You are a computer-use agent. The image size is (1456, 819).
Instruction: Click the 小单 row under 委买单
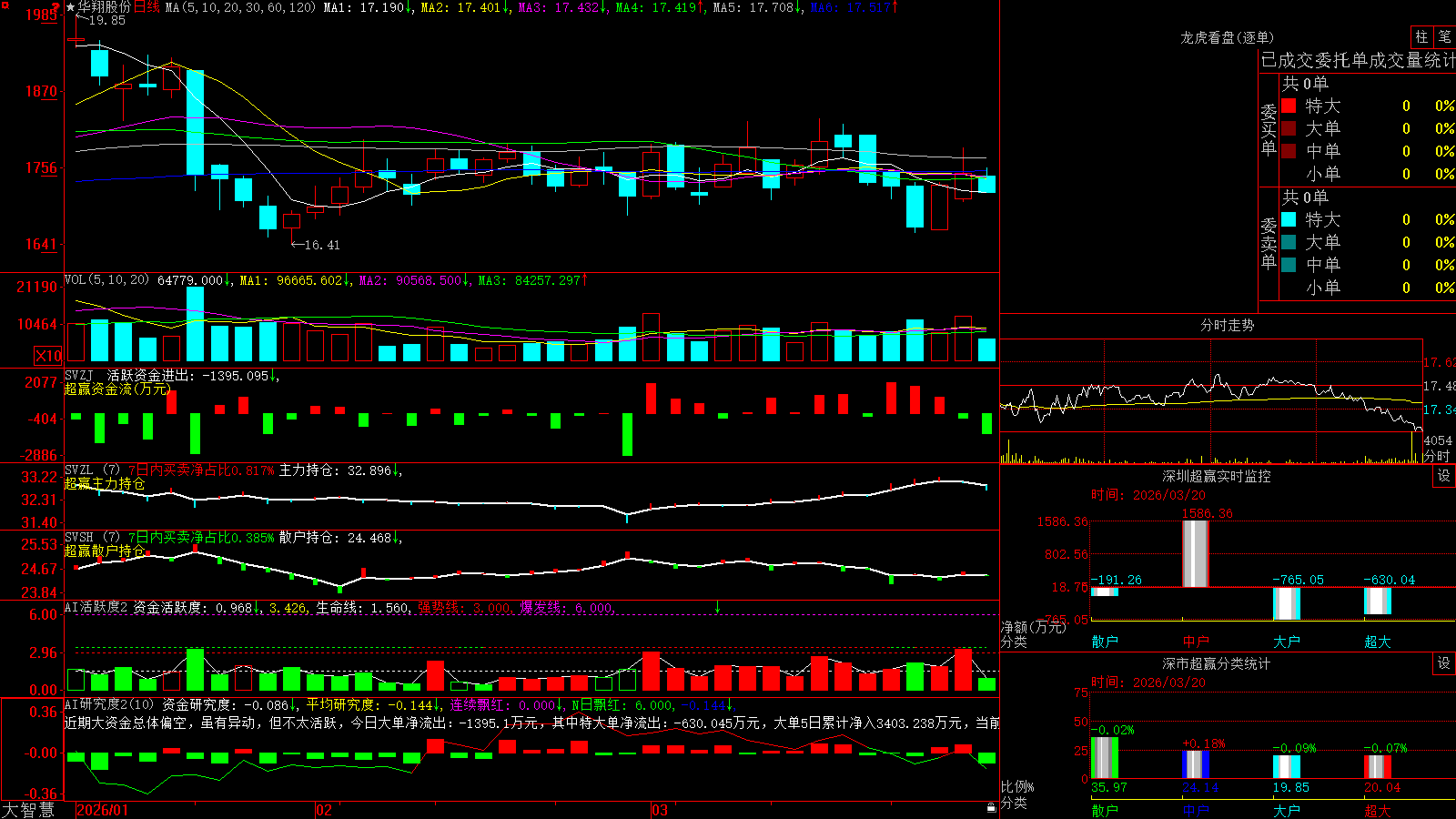(x=1368, y=174)
